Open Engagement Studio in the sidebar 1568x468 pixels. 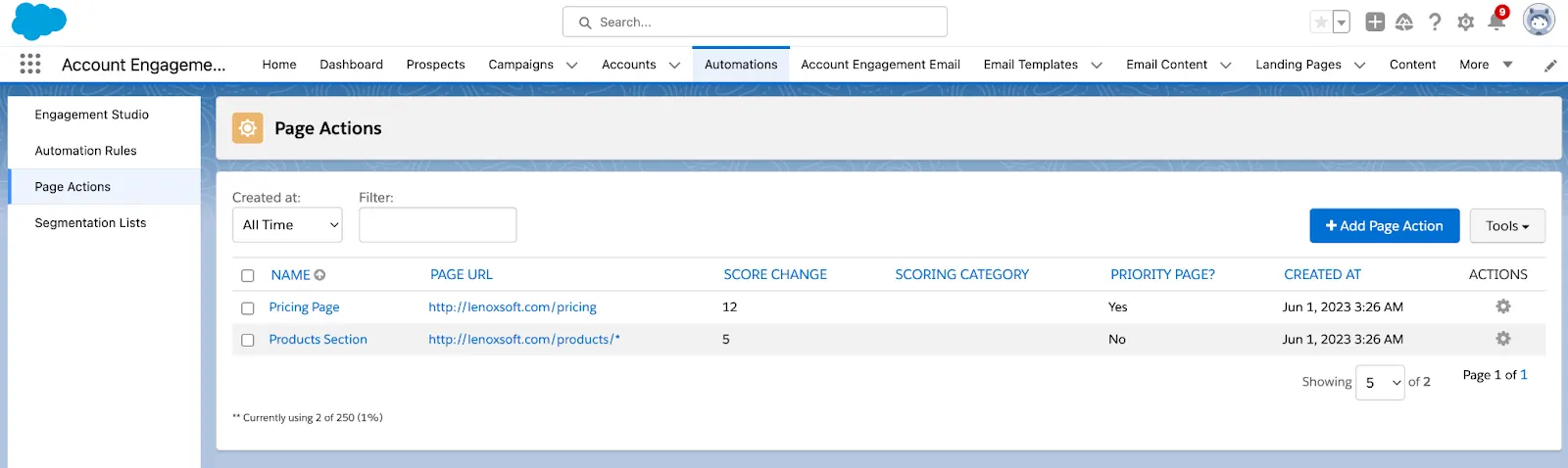(92, 115)
